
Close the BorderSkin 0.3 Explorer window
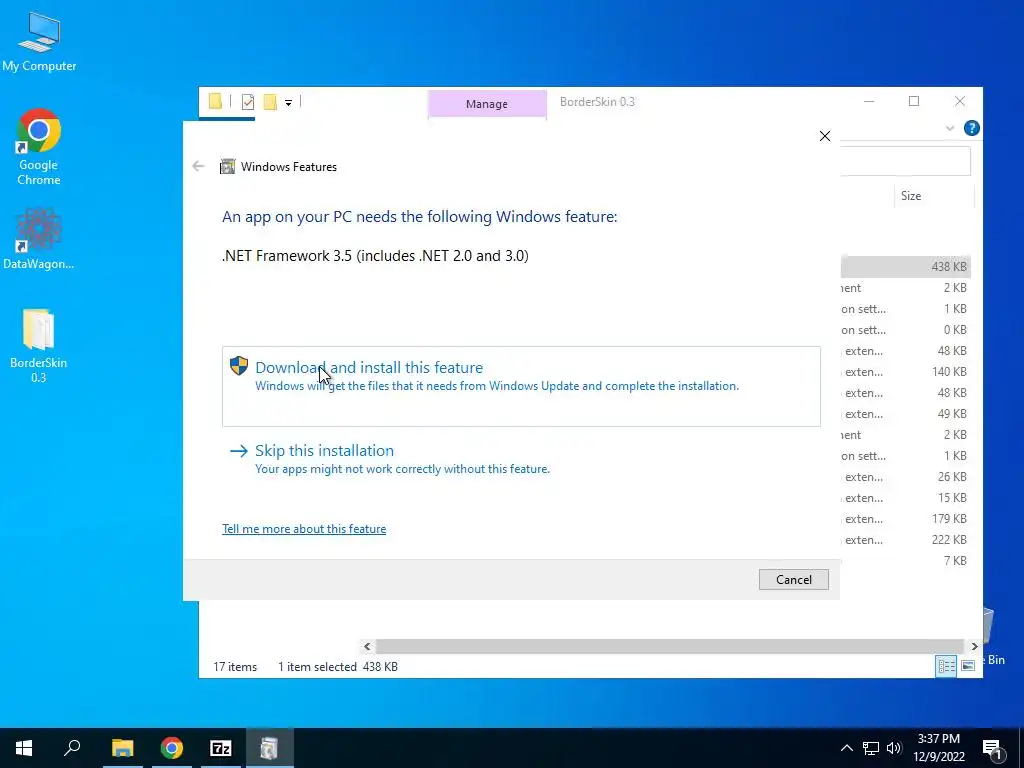point(959,101)
